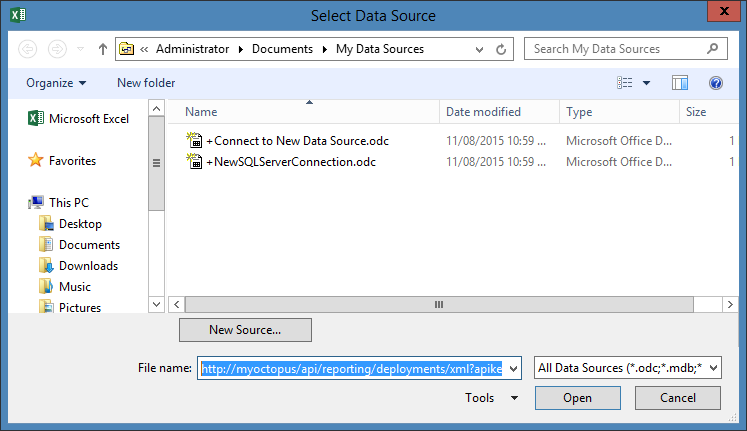747x431 pixels.
Task: Click the New Source... button
Action: (245, 329)
